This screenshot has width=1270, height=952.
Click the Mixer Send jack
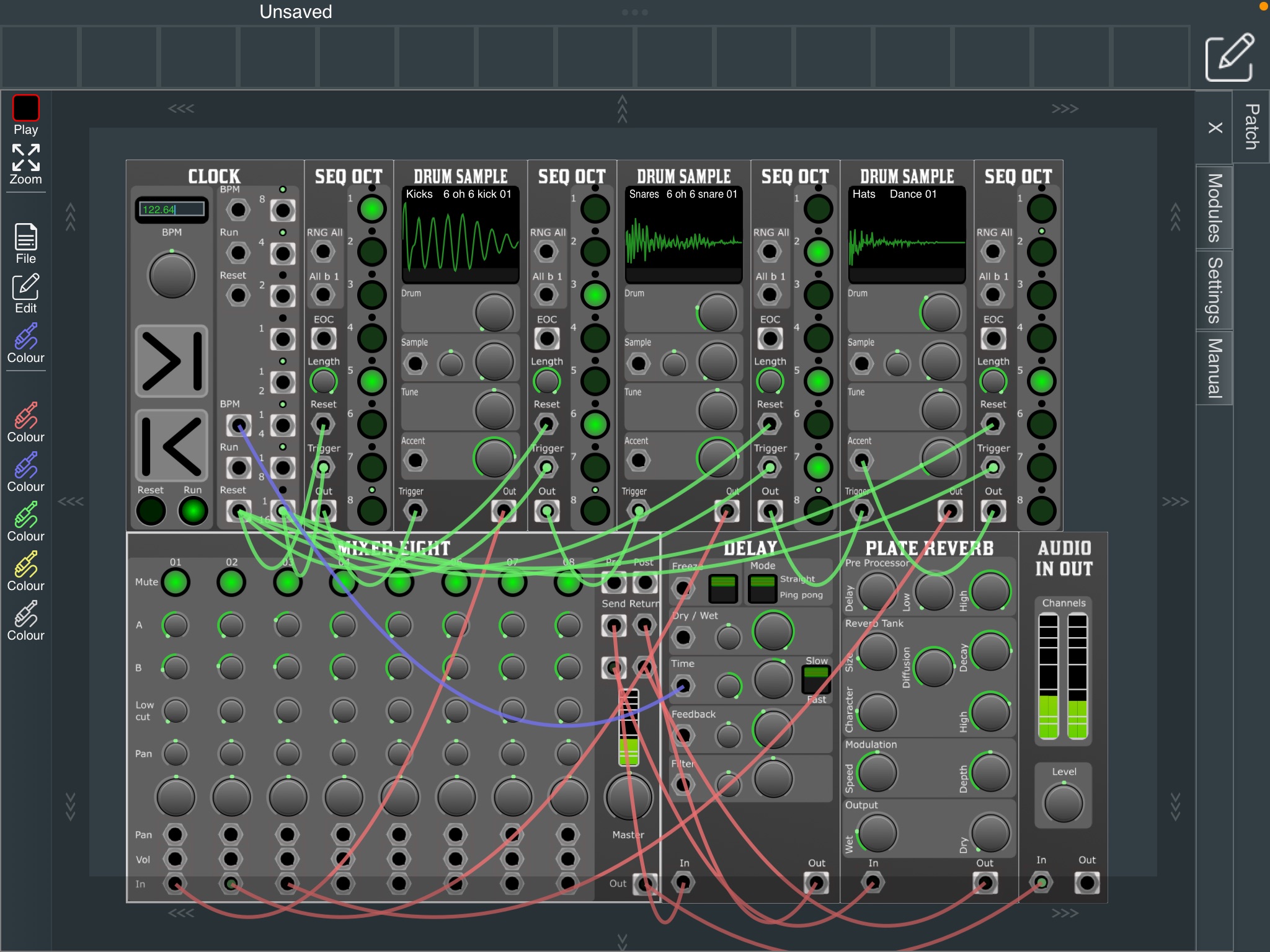[x=613, y=625]
